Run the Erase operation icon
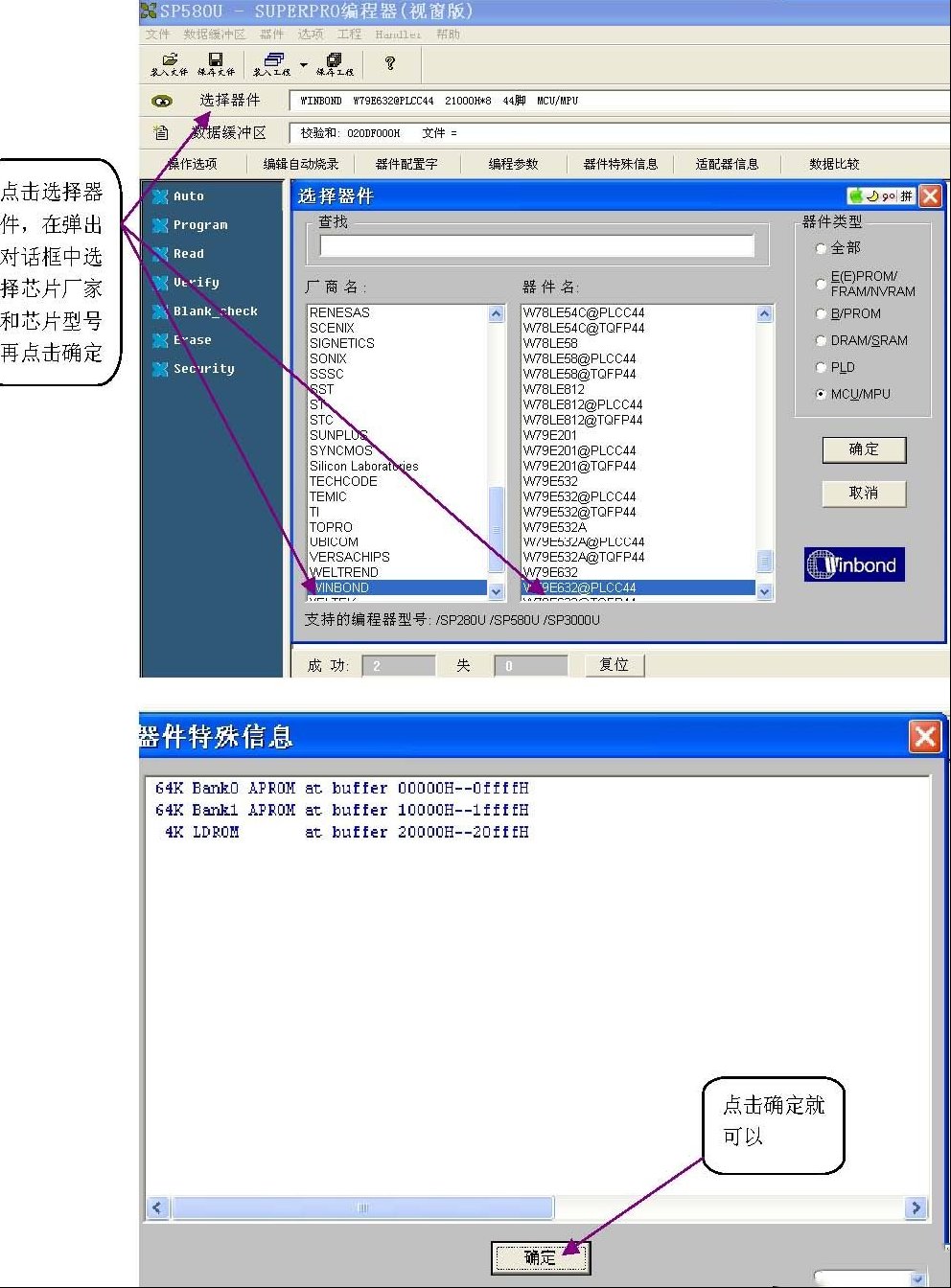The image size is (951, 1288). 160,340
